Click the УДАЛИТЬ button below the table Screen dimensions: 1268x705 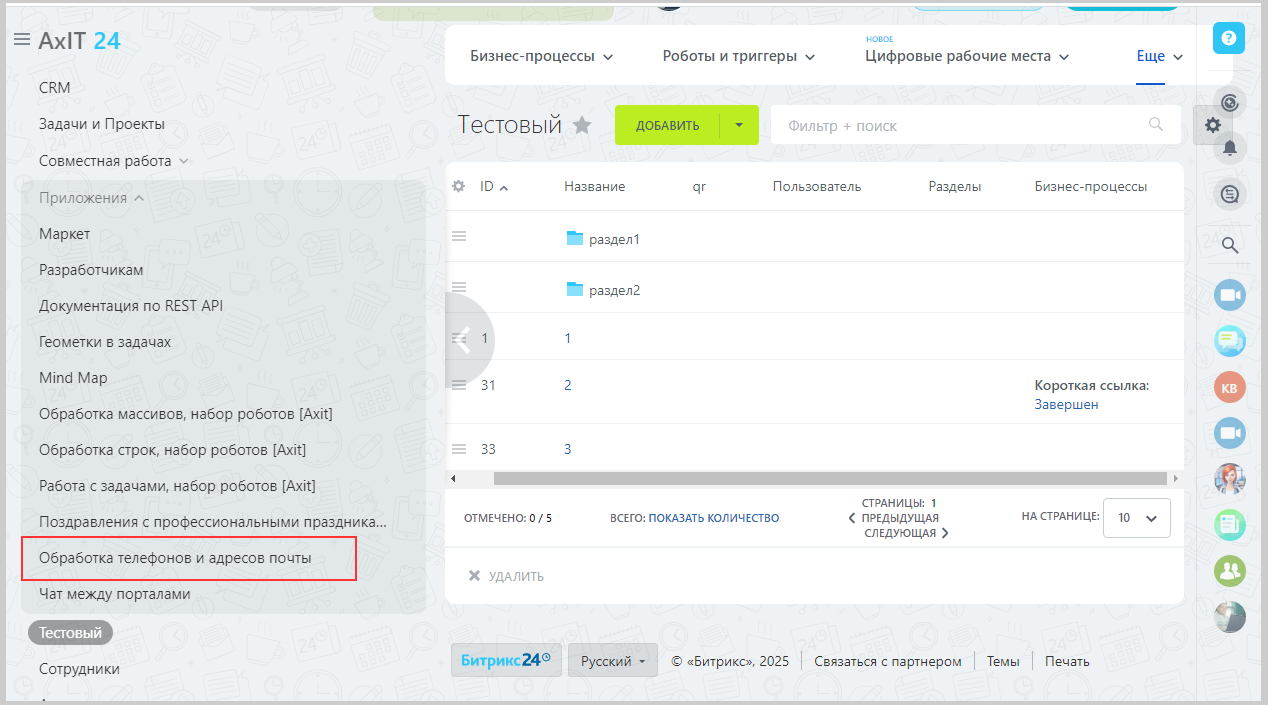(x=507, y=576)
